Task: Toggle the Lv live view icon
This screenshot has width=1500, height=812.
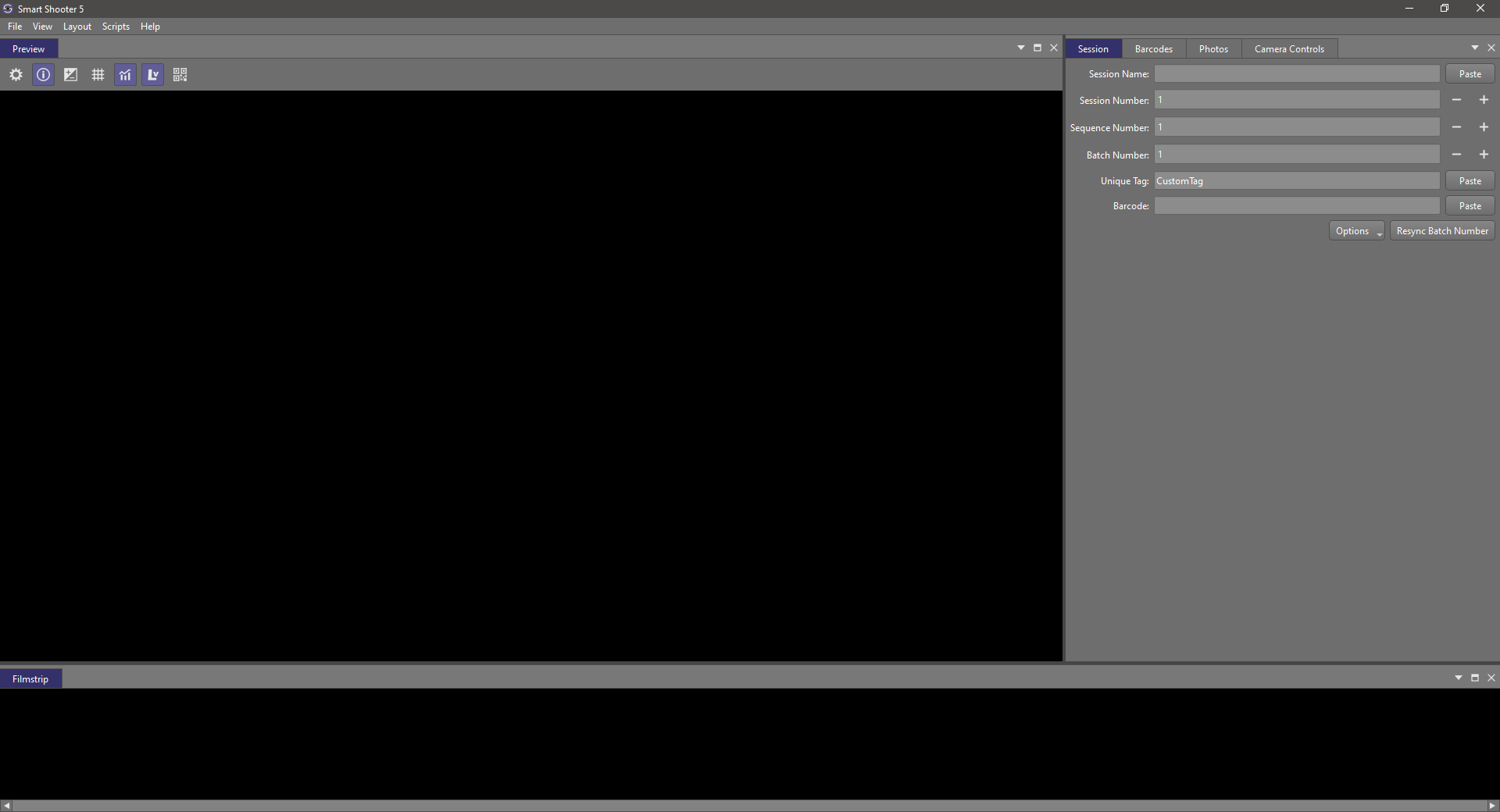Action: pyautogui.click(x=153, y=75)
